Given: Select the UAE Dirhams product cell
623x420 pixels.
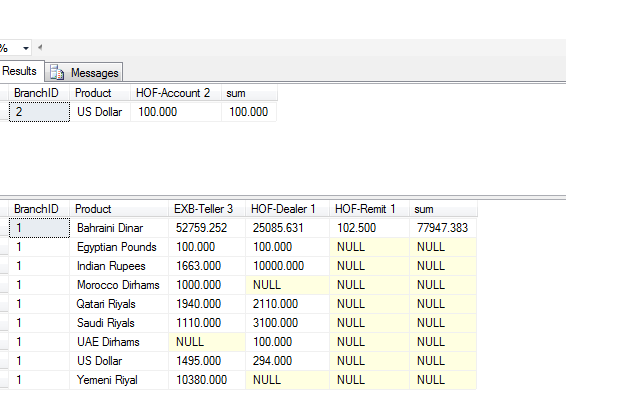Looking at the screenshot, I should coord(119,342).
